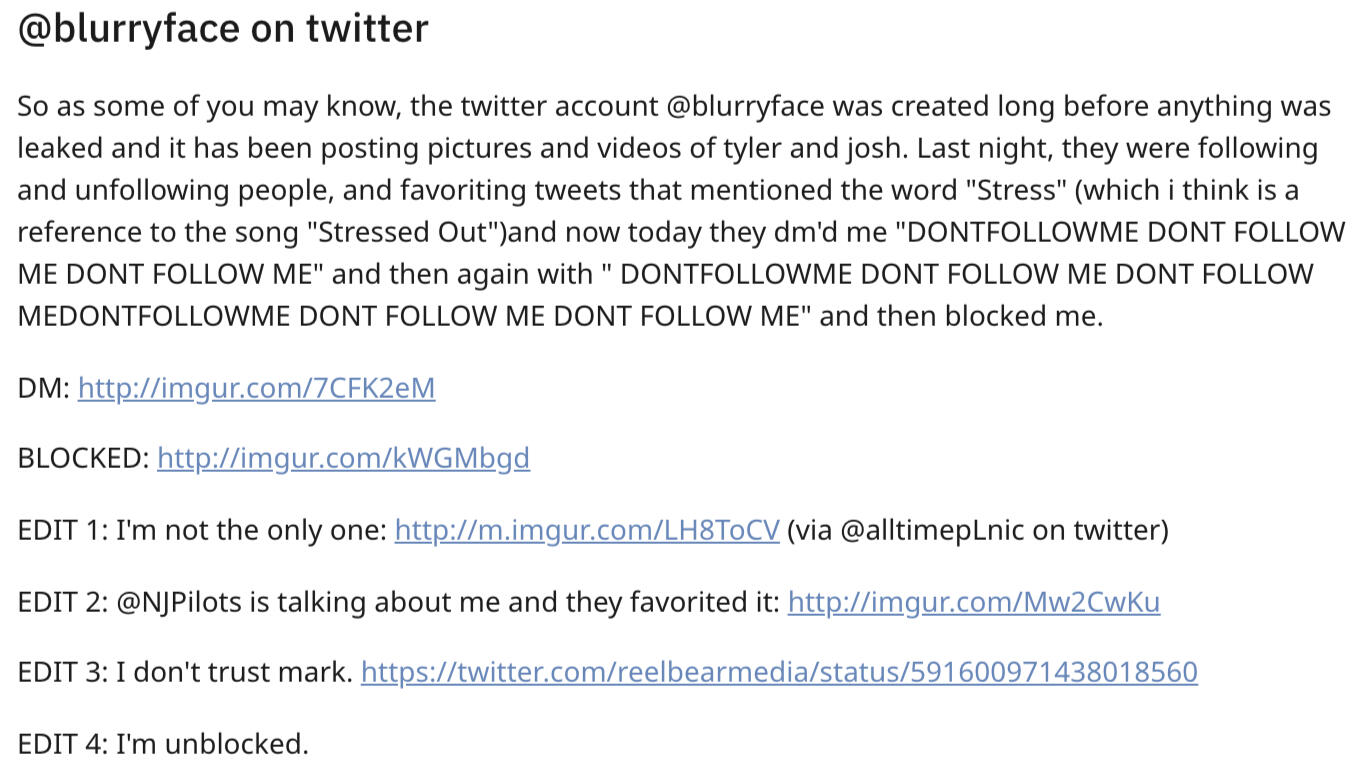
Task: Open the BLOCKED imgur link kWGMbgd
Action: [343, 459]
